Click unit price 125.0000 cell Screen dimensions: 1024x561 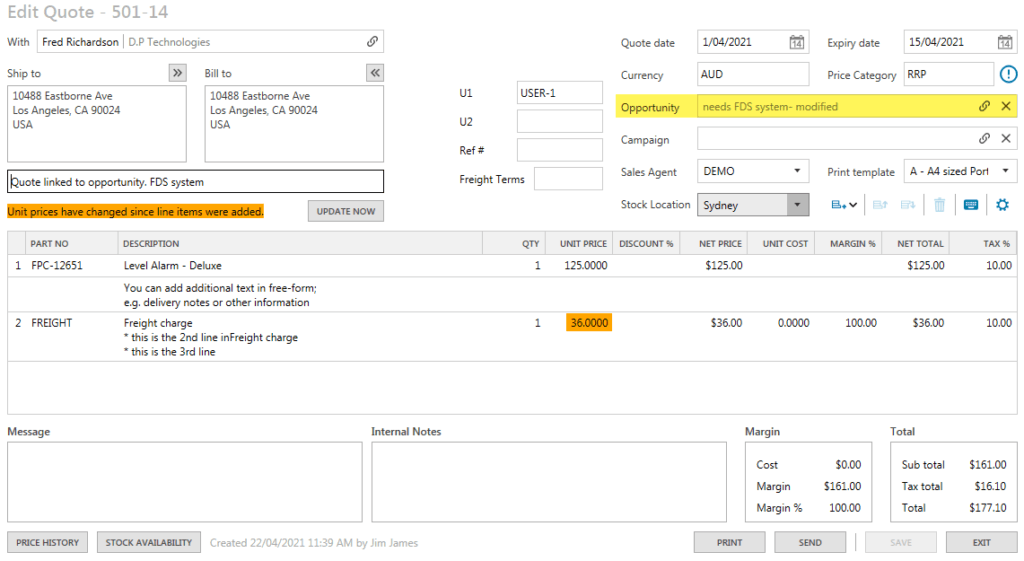586,265
